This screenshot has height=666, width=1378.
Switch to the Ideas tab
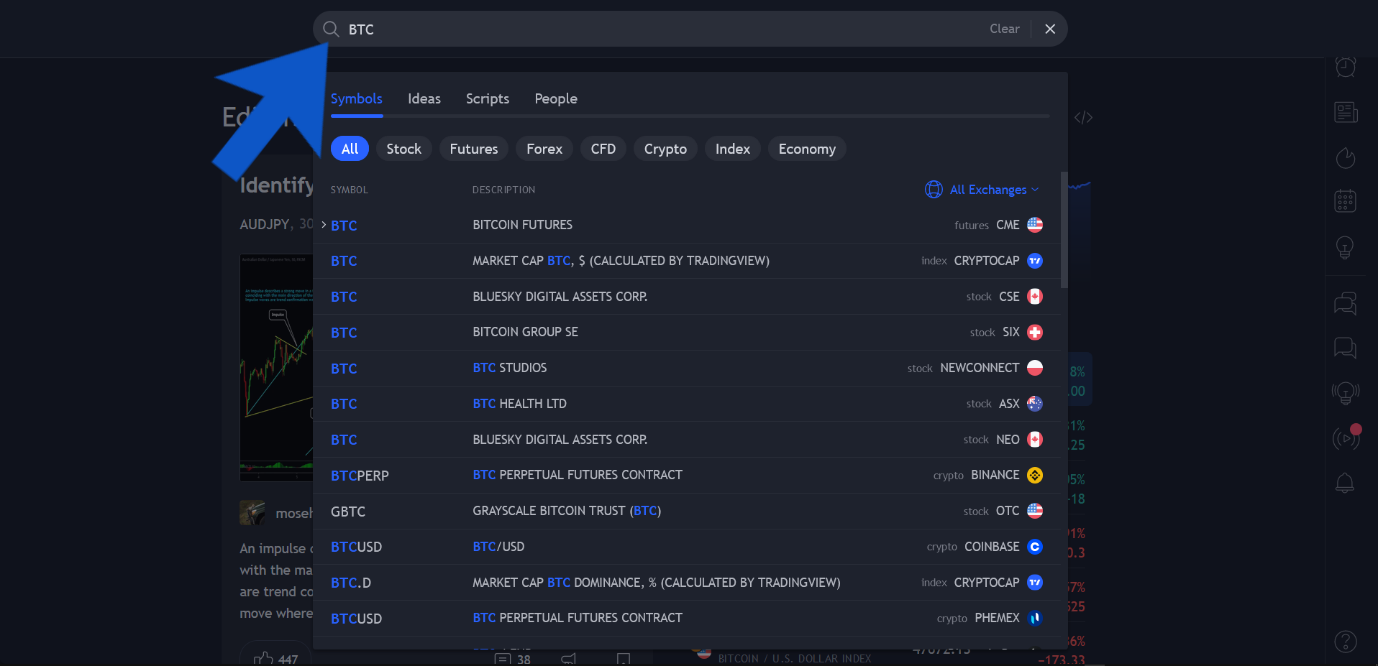(x=424, y=99)
